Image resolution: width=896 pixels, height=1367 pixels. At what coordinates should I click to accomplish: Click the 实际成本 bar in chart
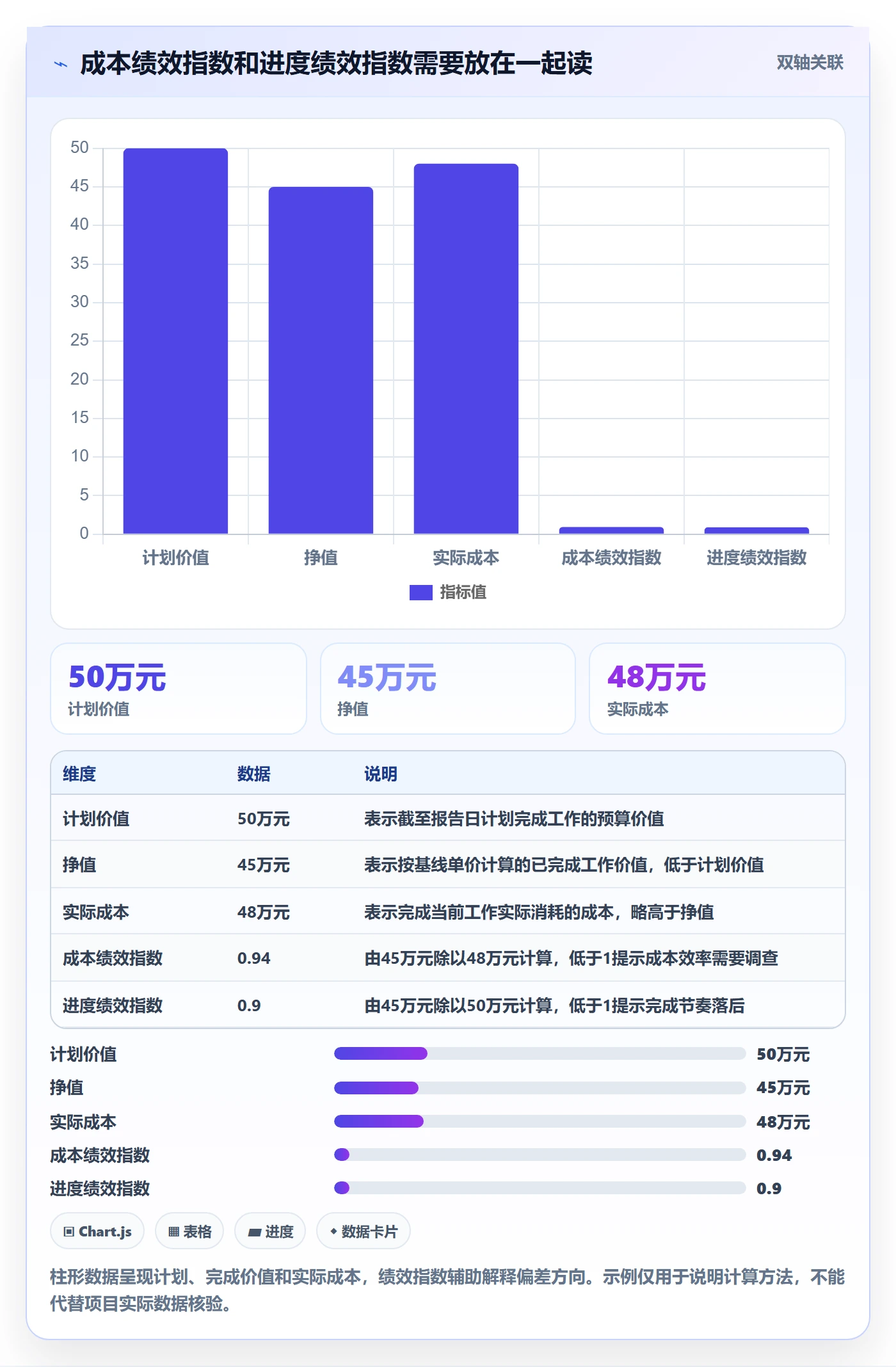pyautogui.click(x=466, y=348)
